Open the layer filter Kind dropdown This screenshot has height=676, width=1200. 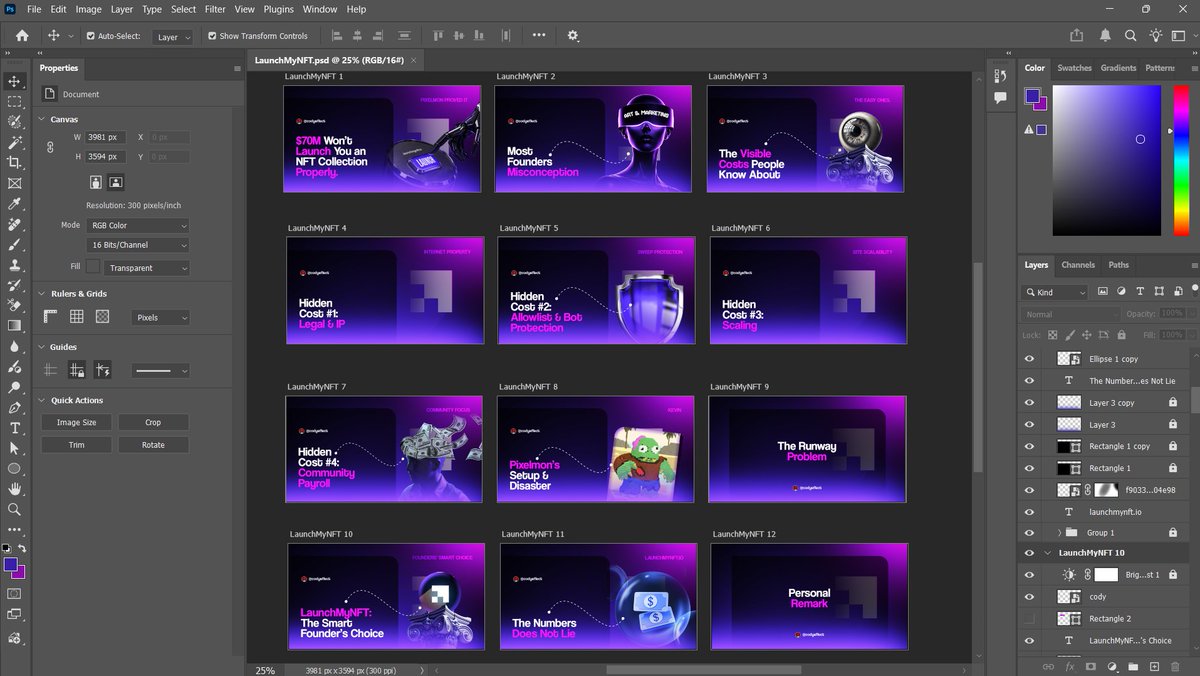click(1055, 292)
